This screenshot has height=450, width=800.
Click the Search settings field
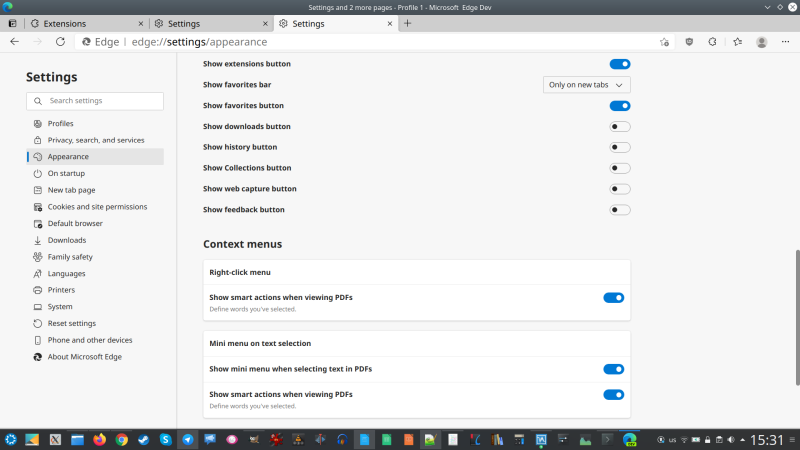click(95, 101)
